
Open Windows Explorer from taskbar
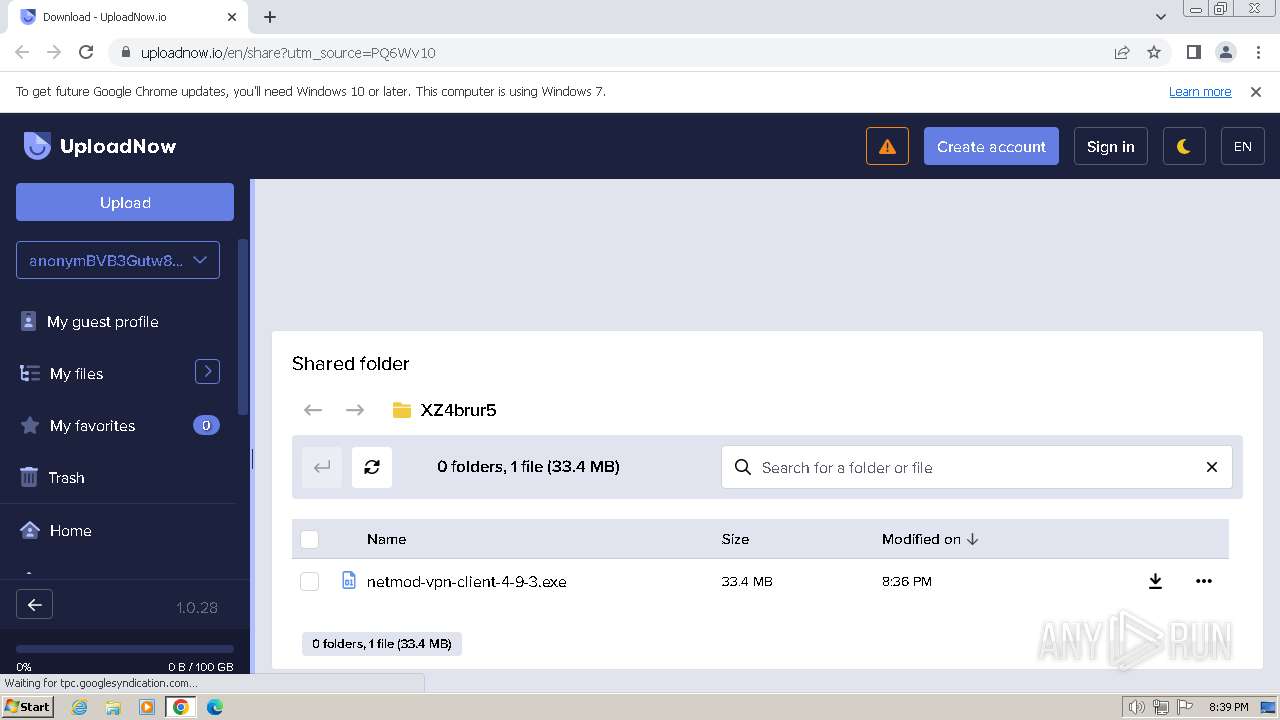113,707
